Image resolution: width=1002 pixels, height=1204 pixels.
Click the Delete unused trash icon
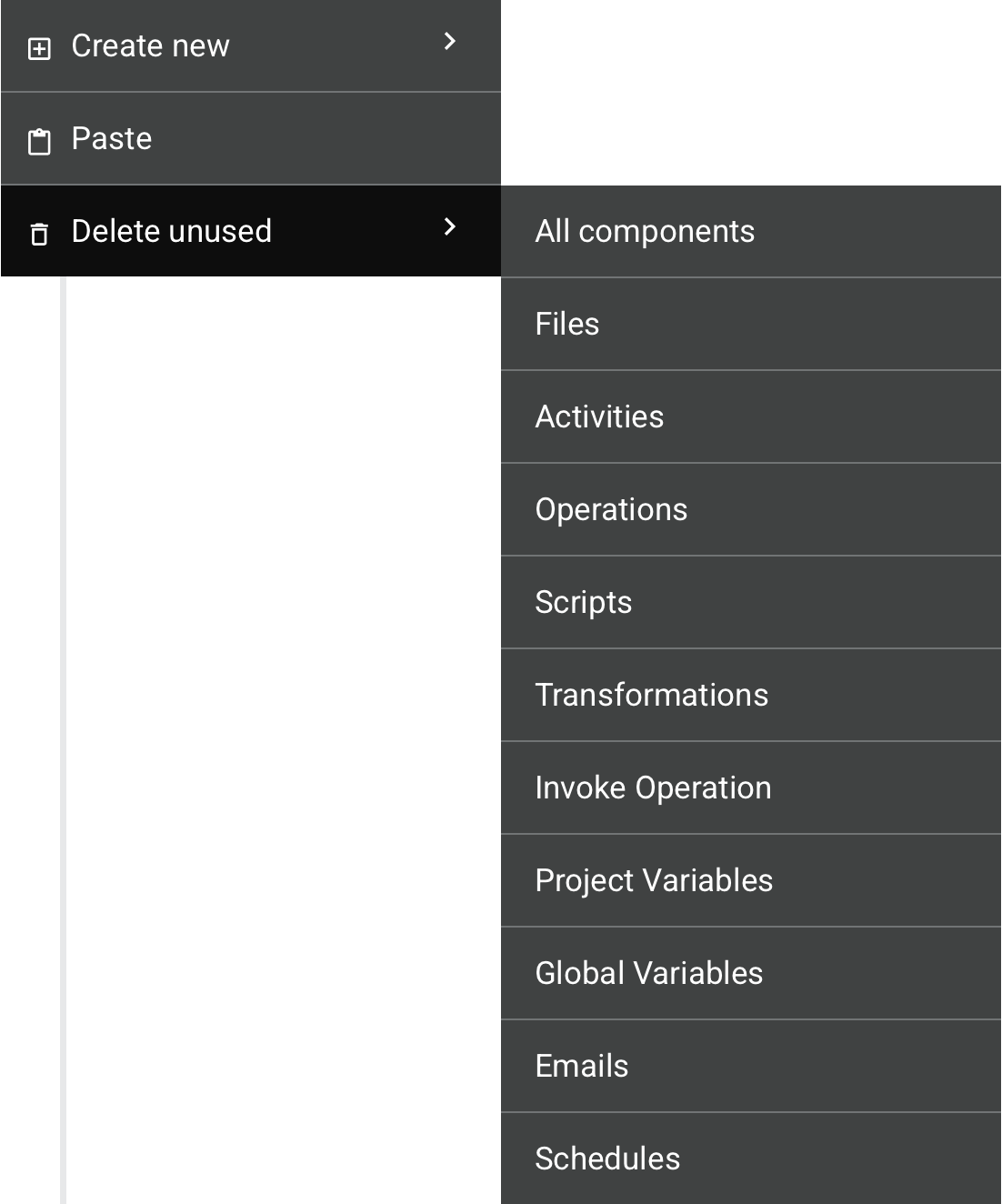point(39,234)
